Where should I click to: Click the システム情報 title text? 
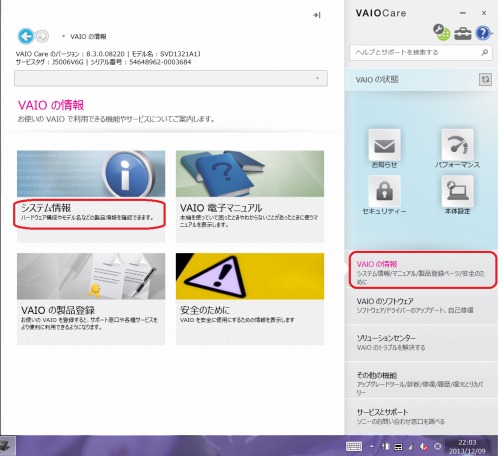click(x=46, y=208)
